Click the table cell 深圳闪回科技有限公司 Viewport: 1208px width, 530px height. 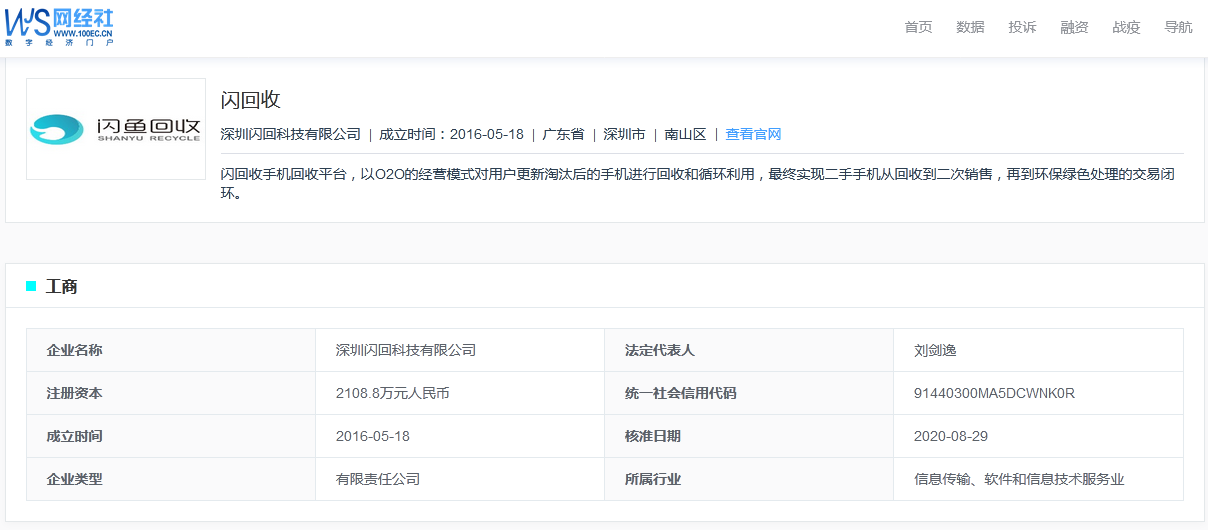[x=460, y=350]
